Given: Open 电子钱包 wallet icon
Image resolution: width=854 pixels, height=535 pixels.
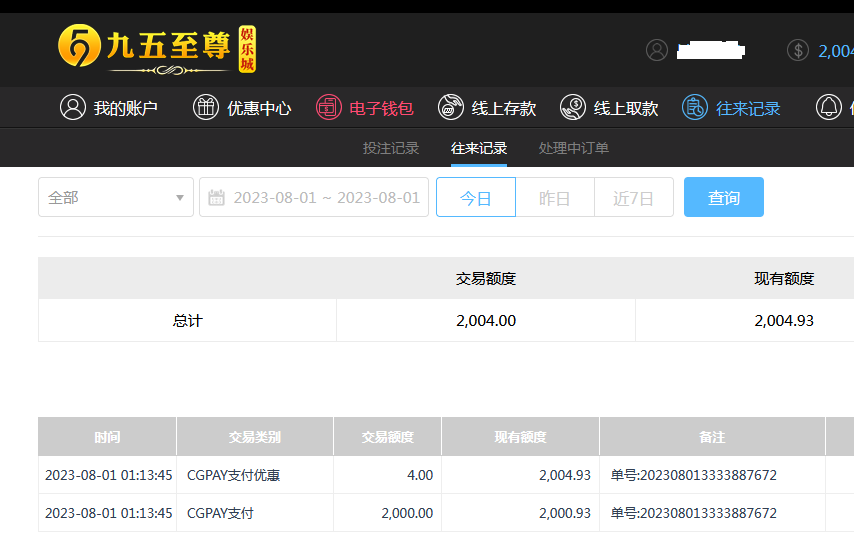Looking at the screenshot, I should (329, 108).
